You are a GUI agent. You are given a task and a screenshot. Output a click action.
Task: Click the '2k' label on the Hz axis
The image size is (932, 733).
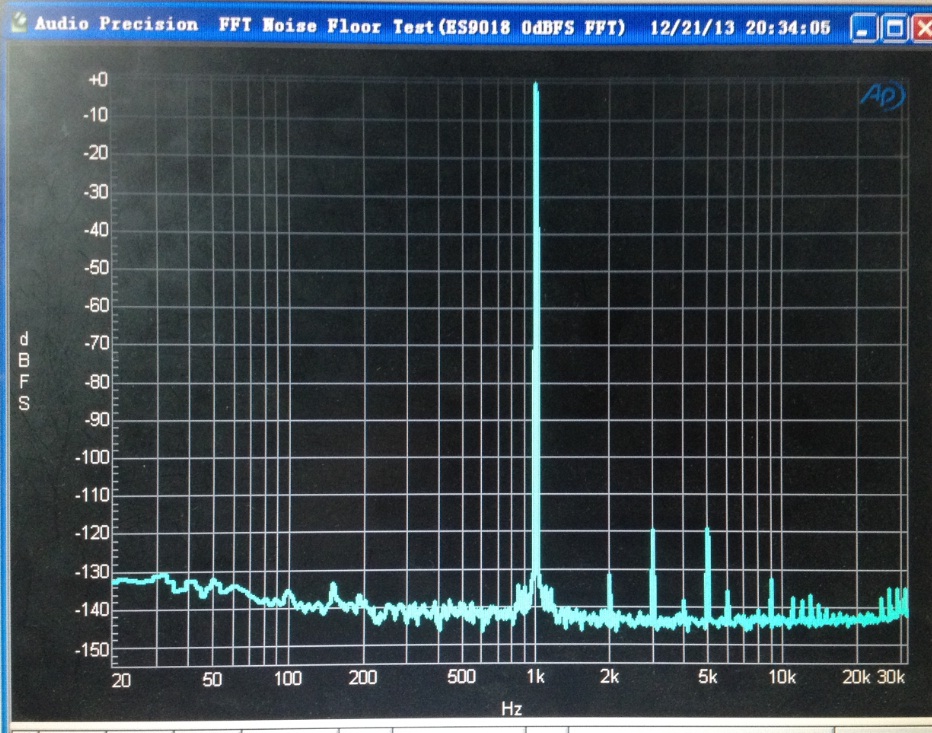tap(609, 677)
